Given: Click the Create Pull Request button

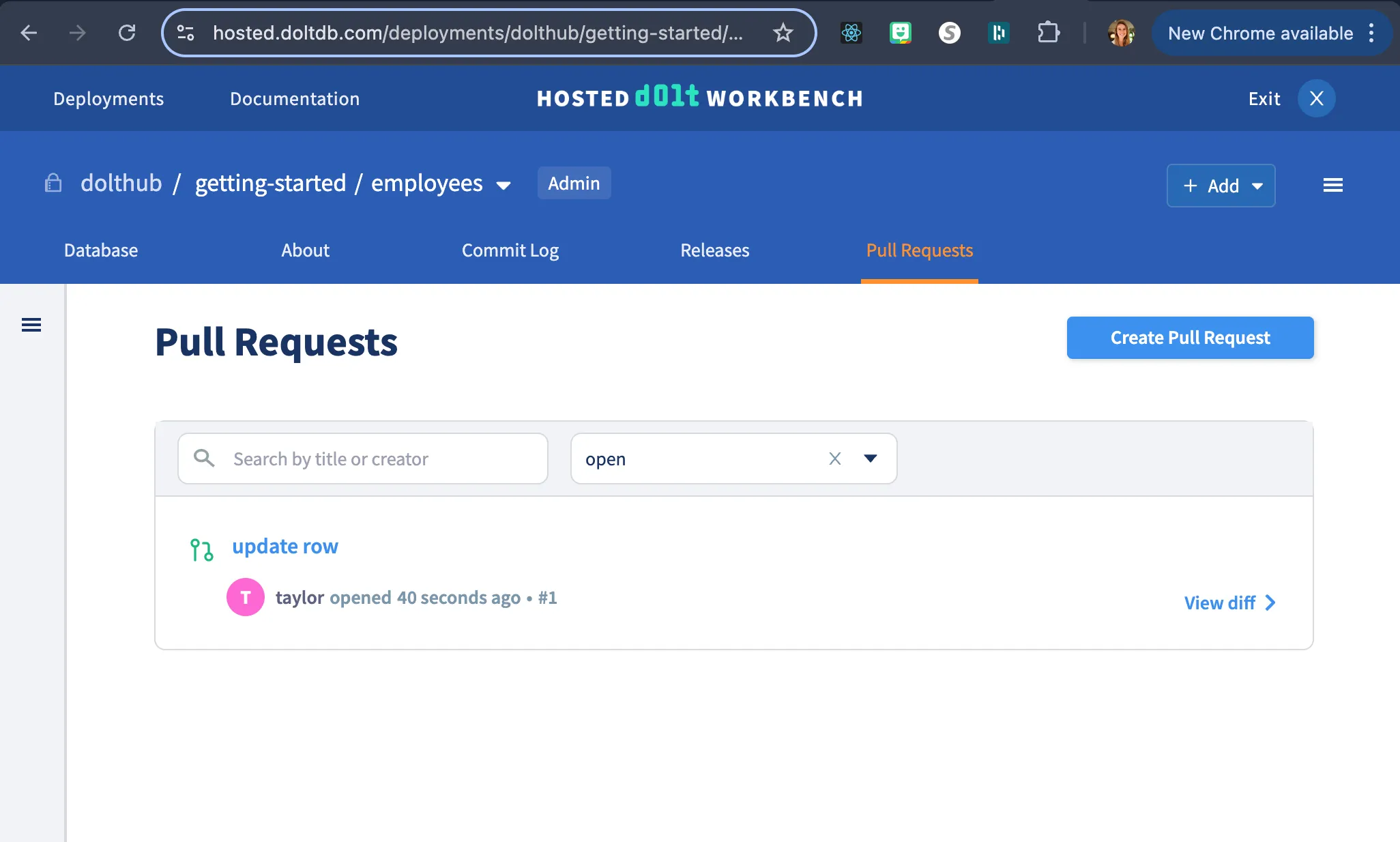Looking at the screenshot, I should click(x=1190, y=338).
